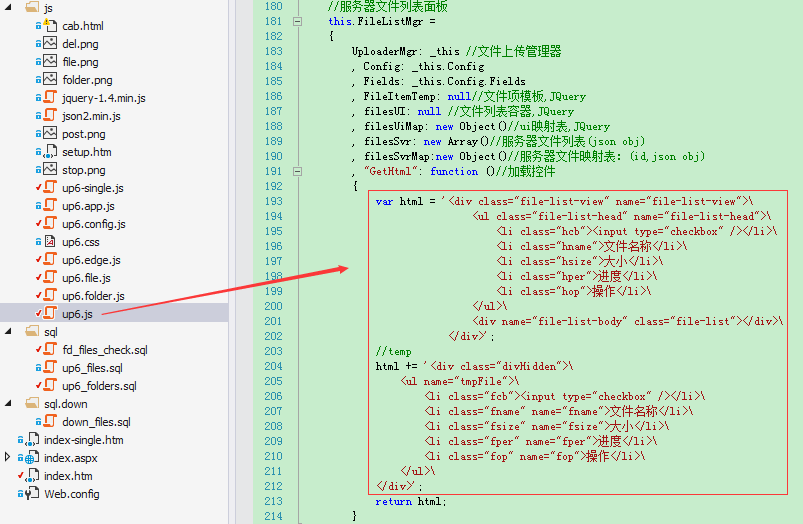Click the jquery-1.4.min.js script icon
Image resolution: width=803 pixels, height=524 pixels.
click(x=50, y=97)
